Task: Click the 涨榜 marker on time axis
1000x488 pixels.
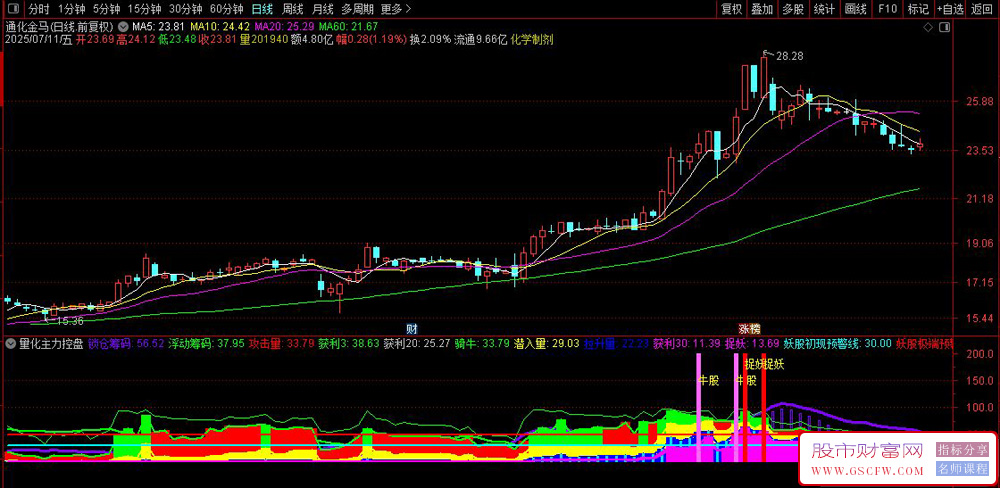Action: (x=749, y=329)
